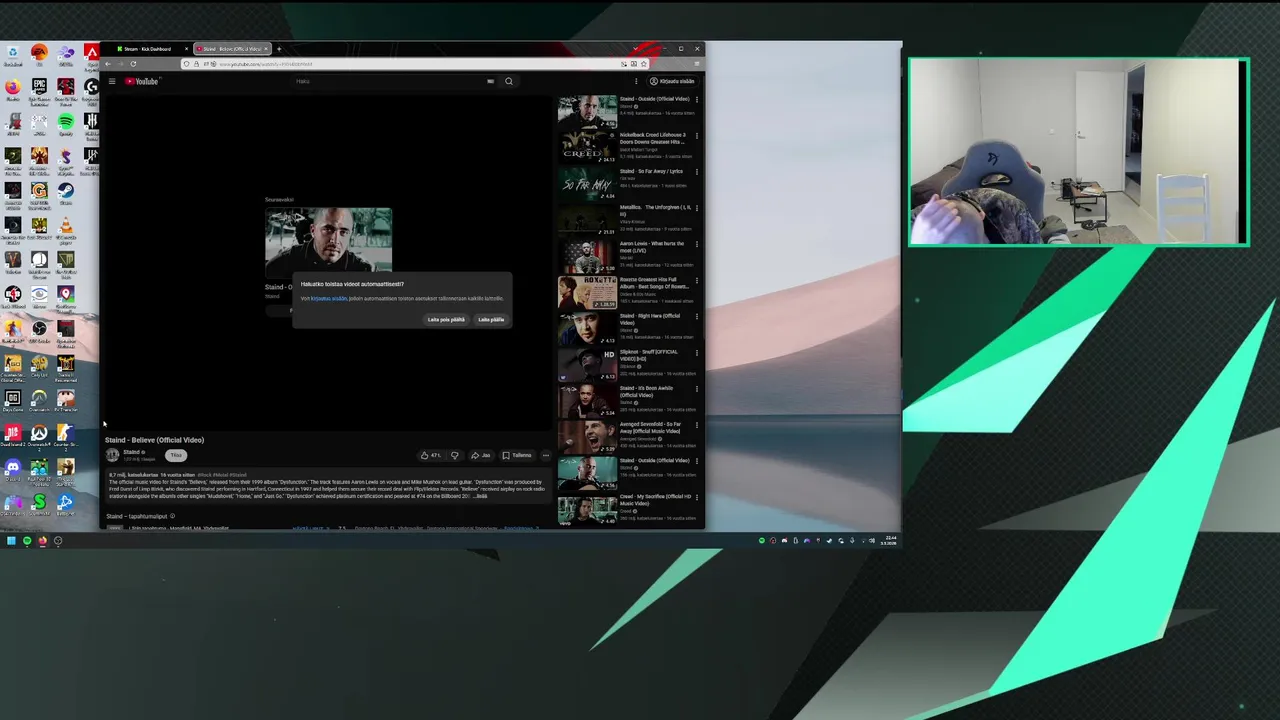Image resolution: width=1280 pixels, height=720 pixels.
Task: Select the Staind - Believe browser tab
Action: [x=232, y=49]
